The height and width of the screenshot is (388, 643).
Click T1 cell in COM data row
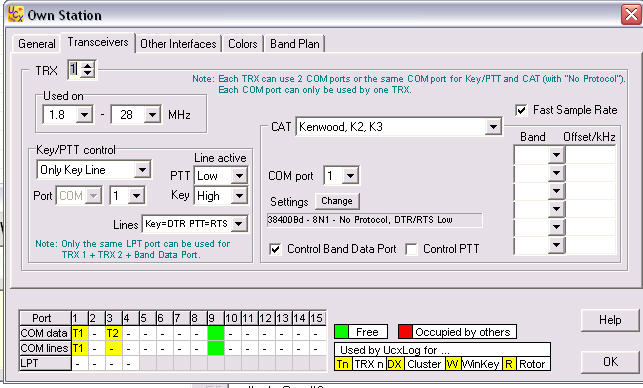[80, 333]
